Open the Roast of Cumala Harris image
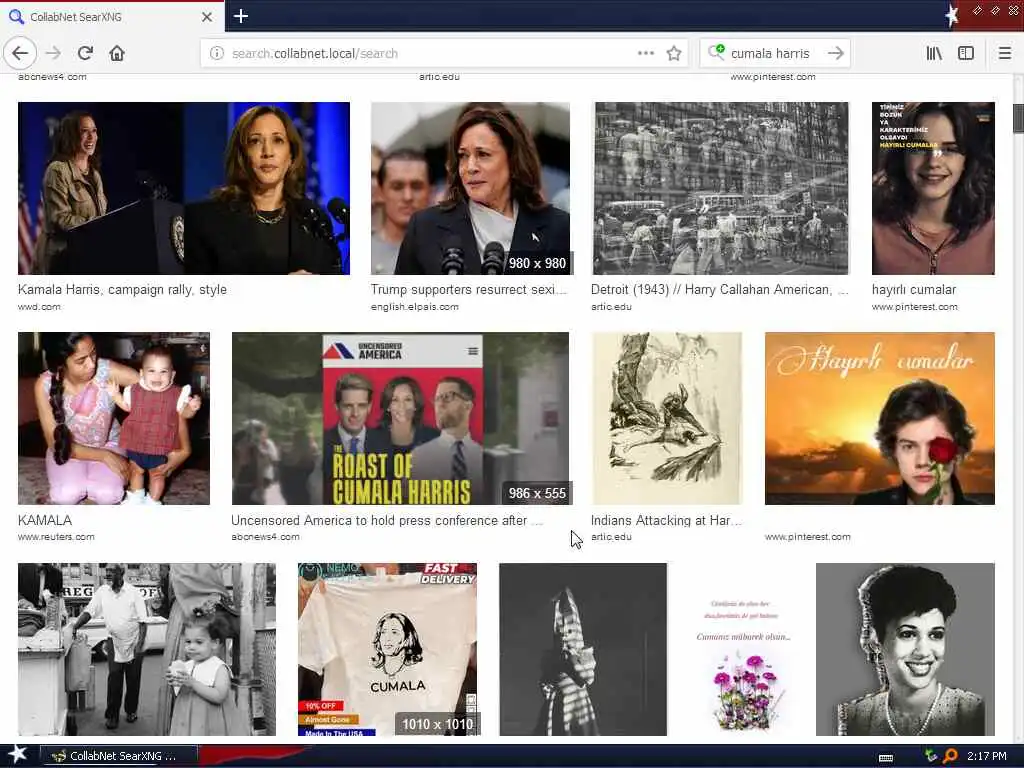 coord(400,419)
